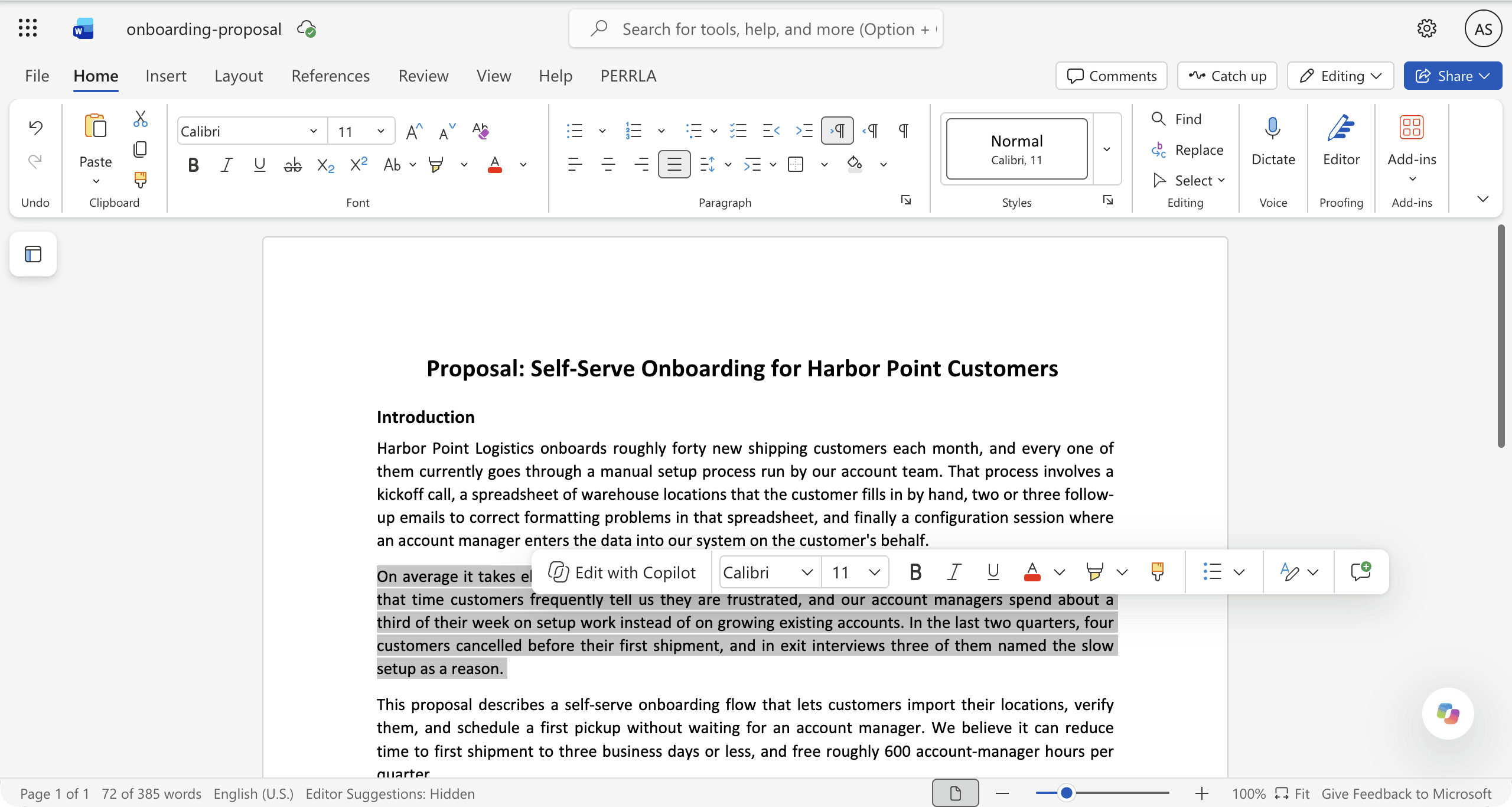Open the Editing mode dropdown

coord(1340,76)
